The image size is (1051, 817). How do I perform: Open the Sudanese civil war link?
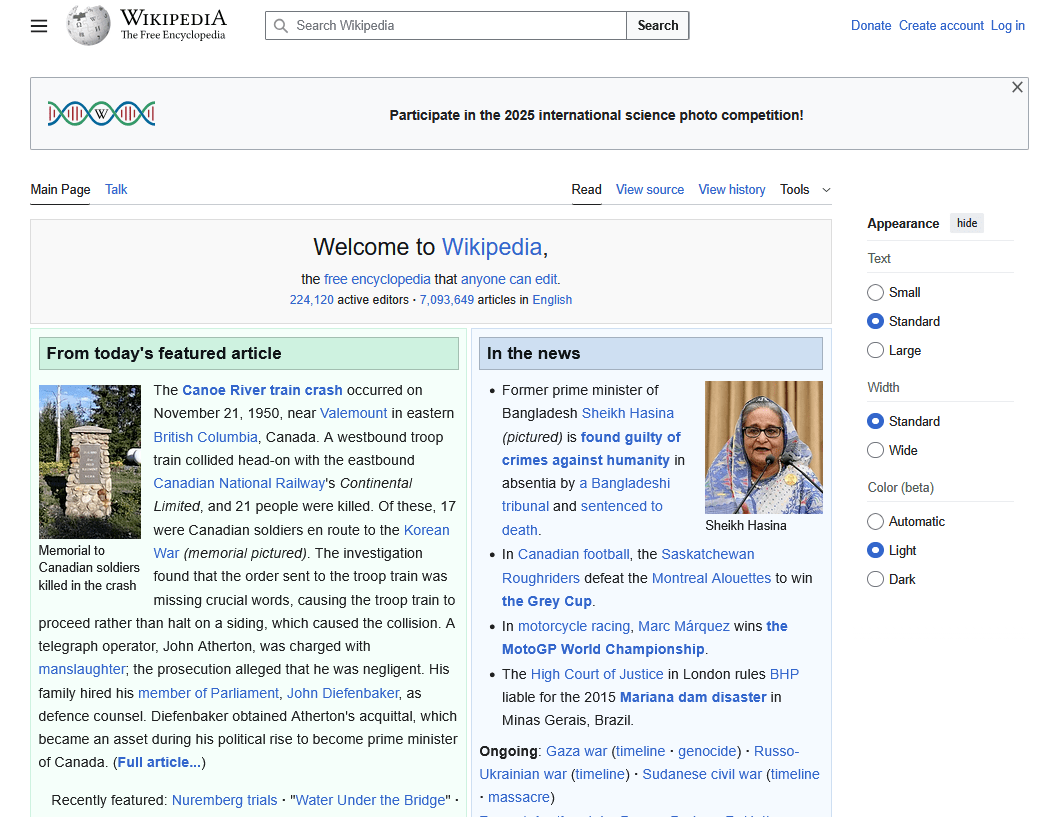[x=702, y=774]
